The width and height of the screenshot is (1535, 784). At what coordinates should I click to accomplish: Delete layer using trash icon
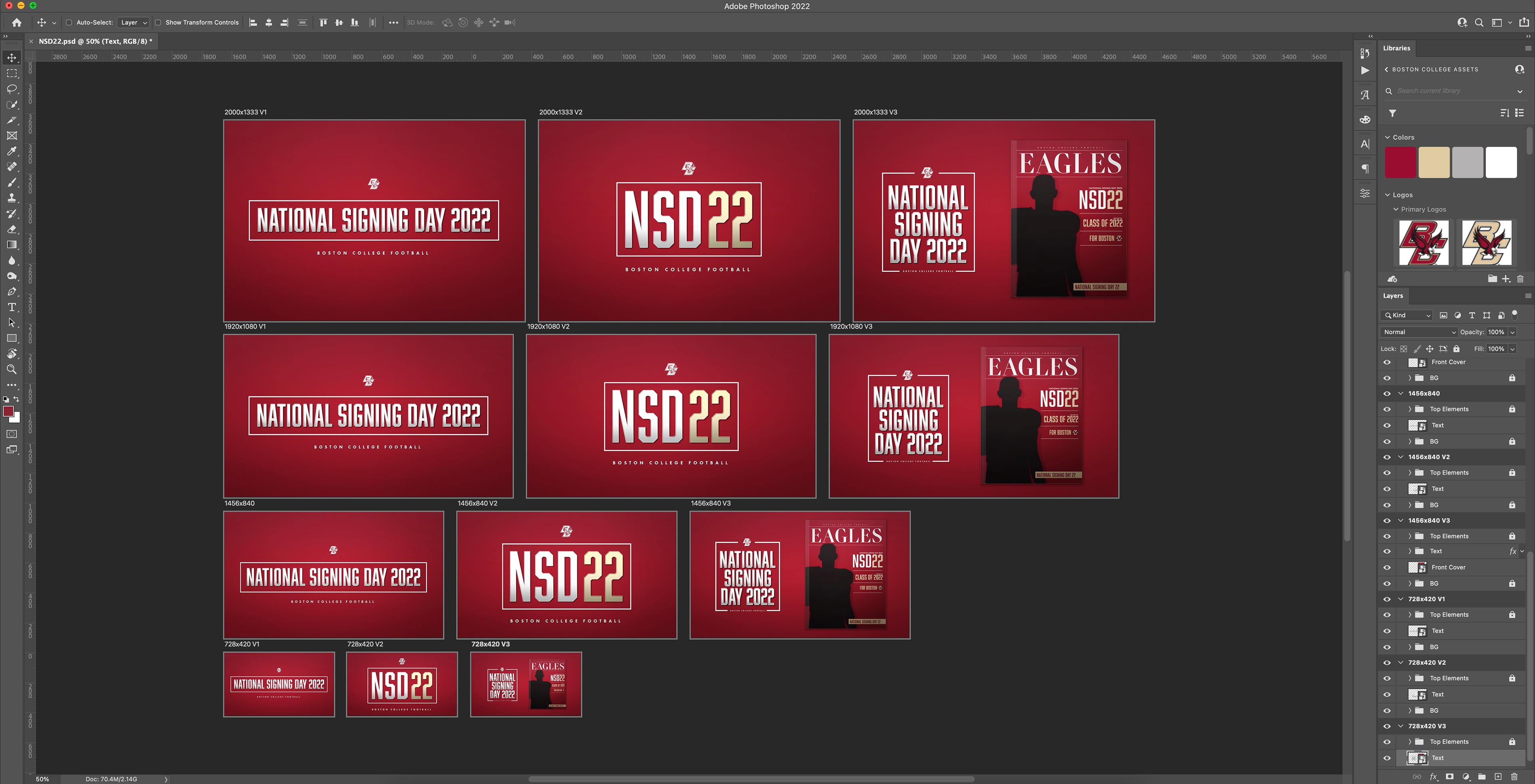tap(1514, 776)
